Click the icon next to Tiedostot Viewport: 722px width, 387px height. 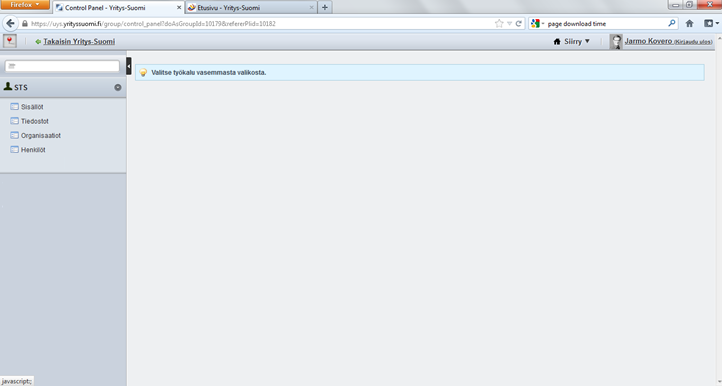(14, 121)
